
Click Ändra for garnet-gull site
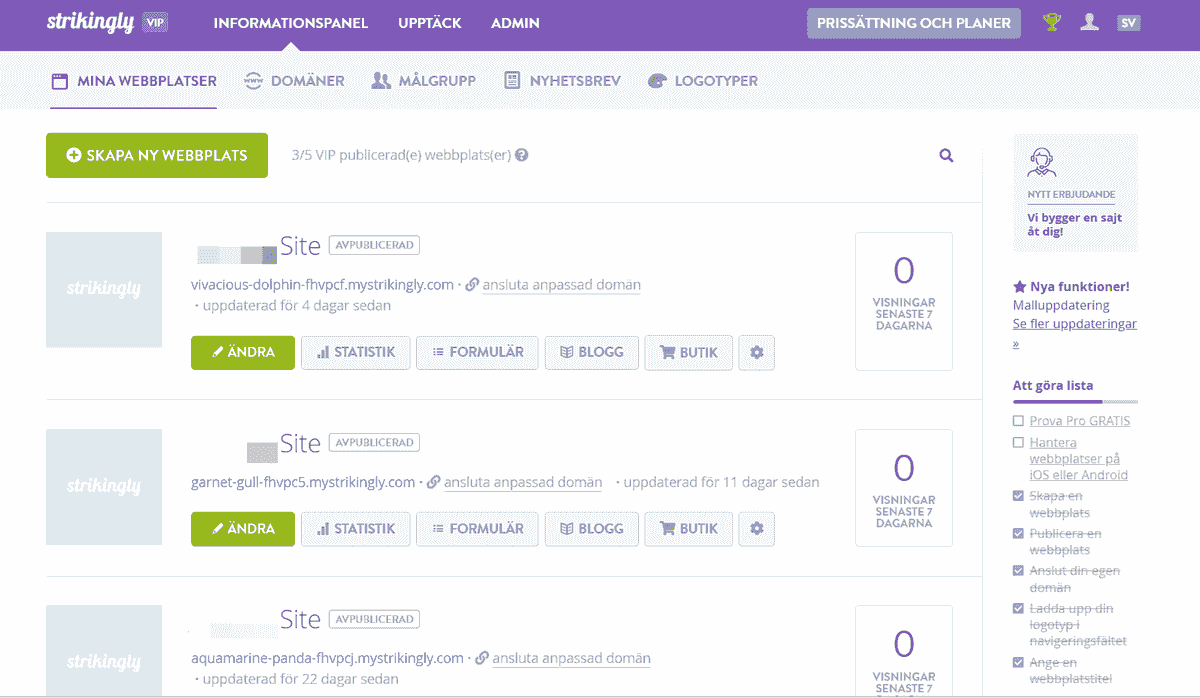(243, 528)
